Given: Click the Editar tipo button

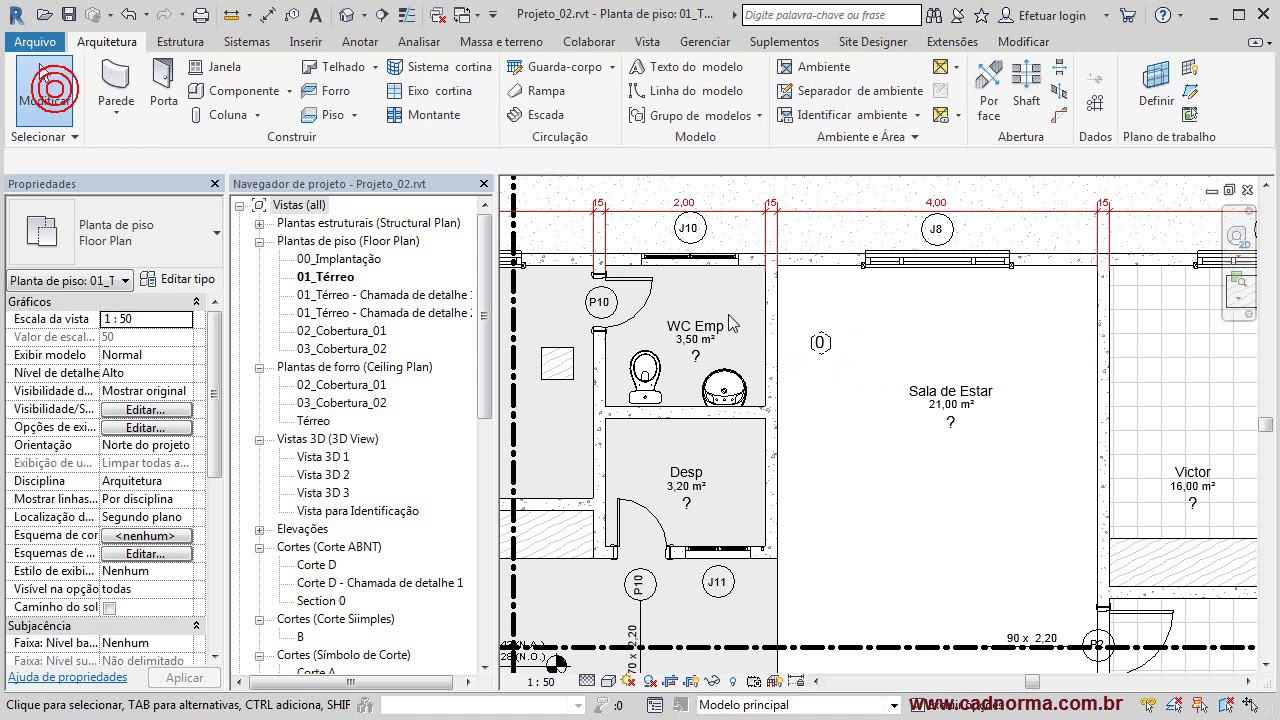Looking at the screenshot, I should [x=177, y=279].
